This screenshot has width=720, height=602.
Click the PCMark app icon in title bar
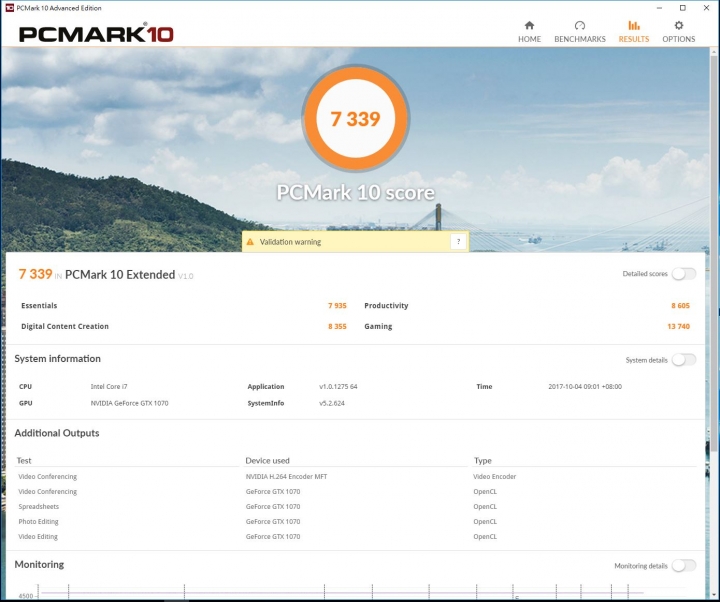tap(9, 7)
